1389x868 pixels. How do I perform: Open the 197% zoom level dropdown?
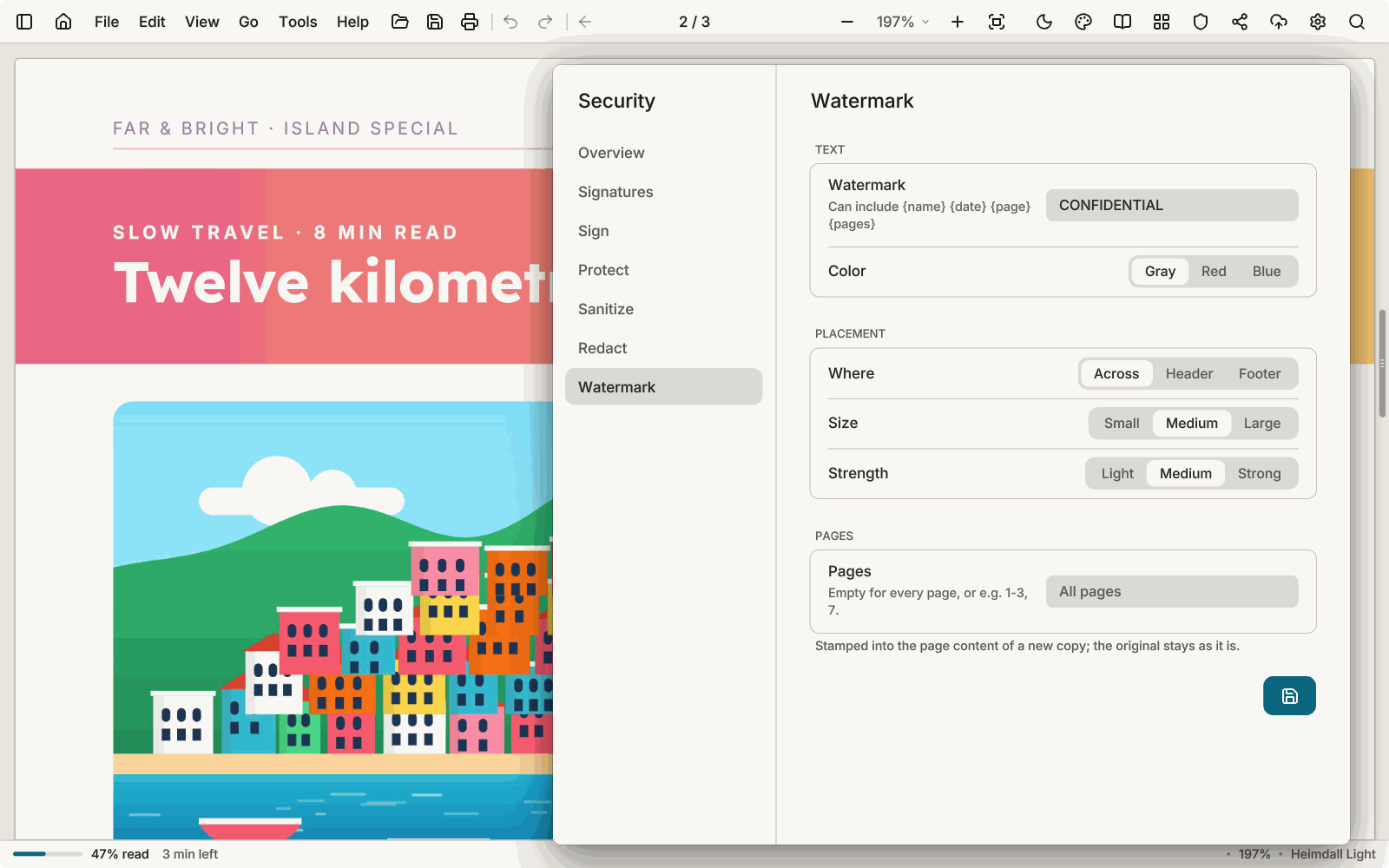click(903, 22)
